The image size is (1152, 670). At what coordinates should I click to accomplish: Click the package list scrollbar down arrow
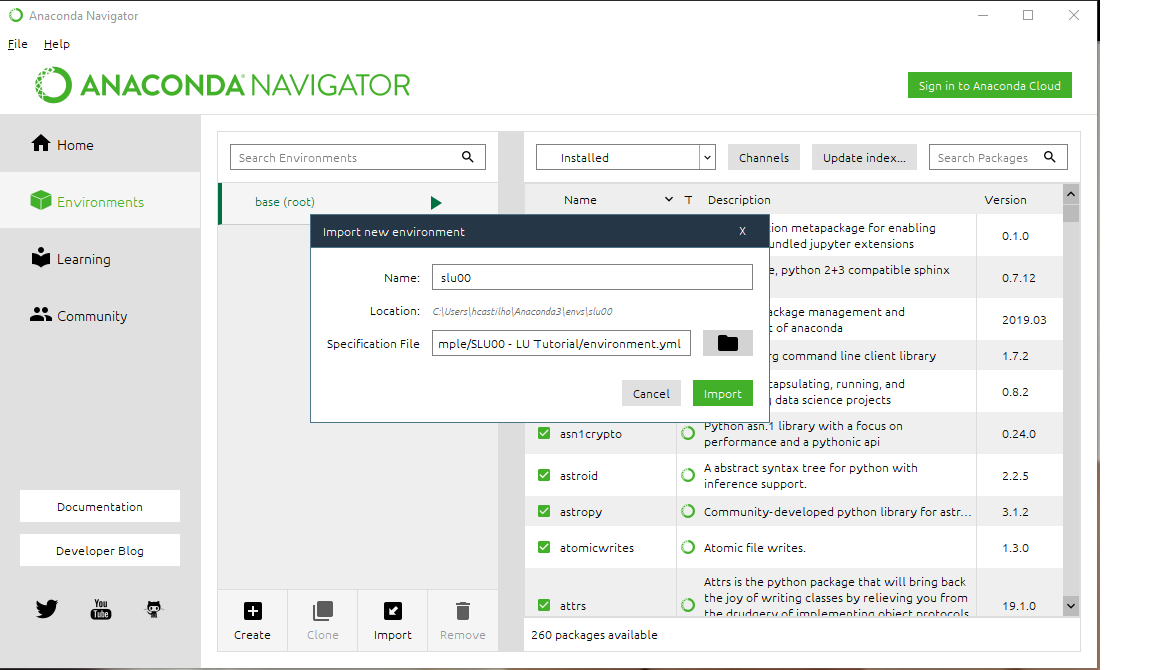(x=1071, y=606)
